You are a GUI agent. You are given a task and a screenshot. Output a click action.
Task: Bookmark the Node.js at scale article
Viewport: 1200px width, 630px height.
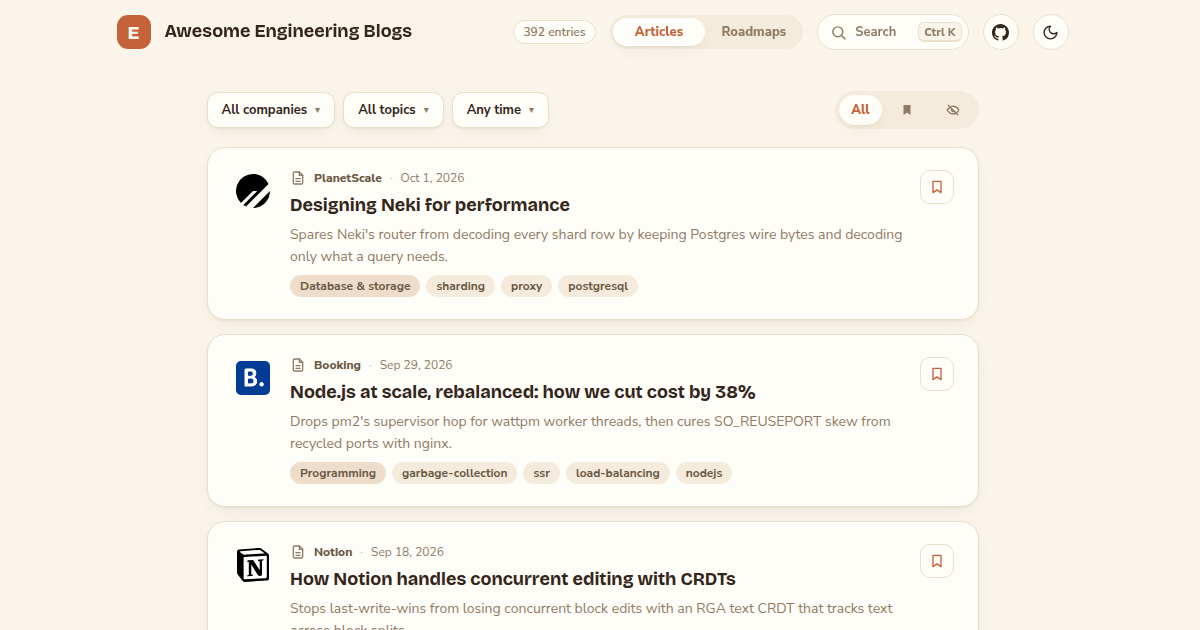pyautogui.click(x=937, y=374)
